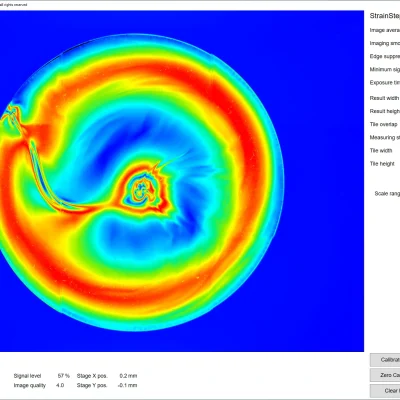This screenshot has height=400, width=400.
Task: Select the Result height setting label
Action: click(x=385, y=111)
